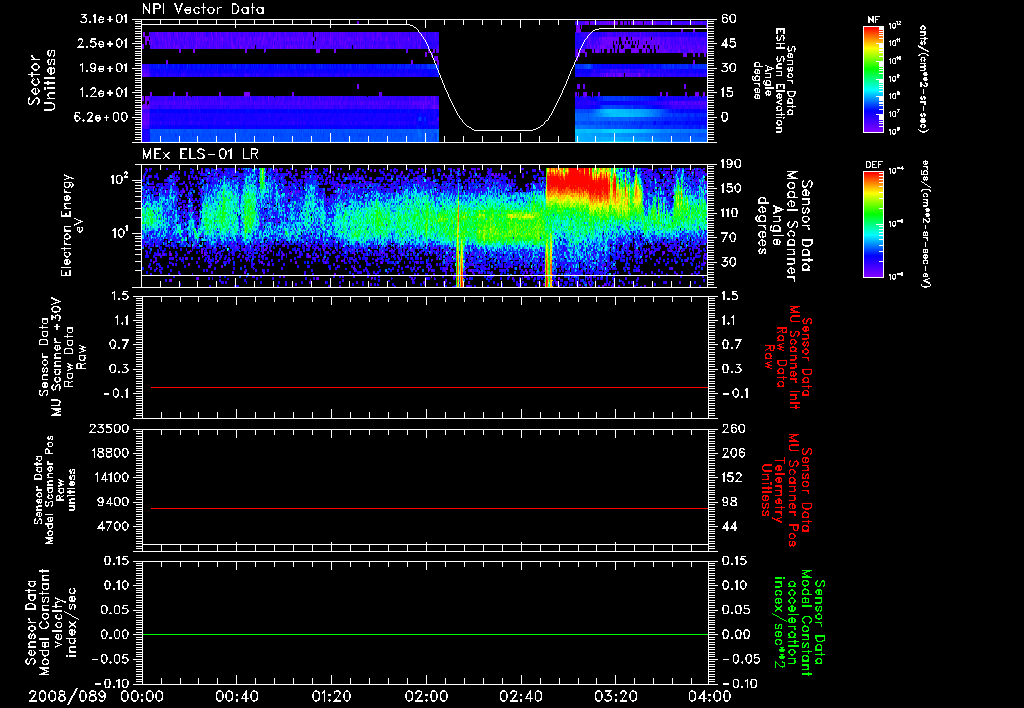Click the "02:00" time tick label
The image size is (1024, 708).
coord(426,696)
